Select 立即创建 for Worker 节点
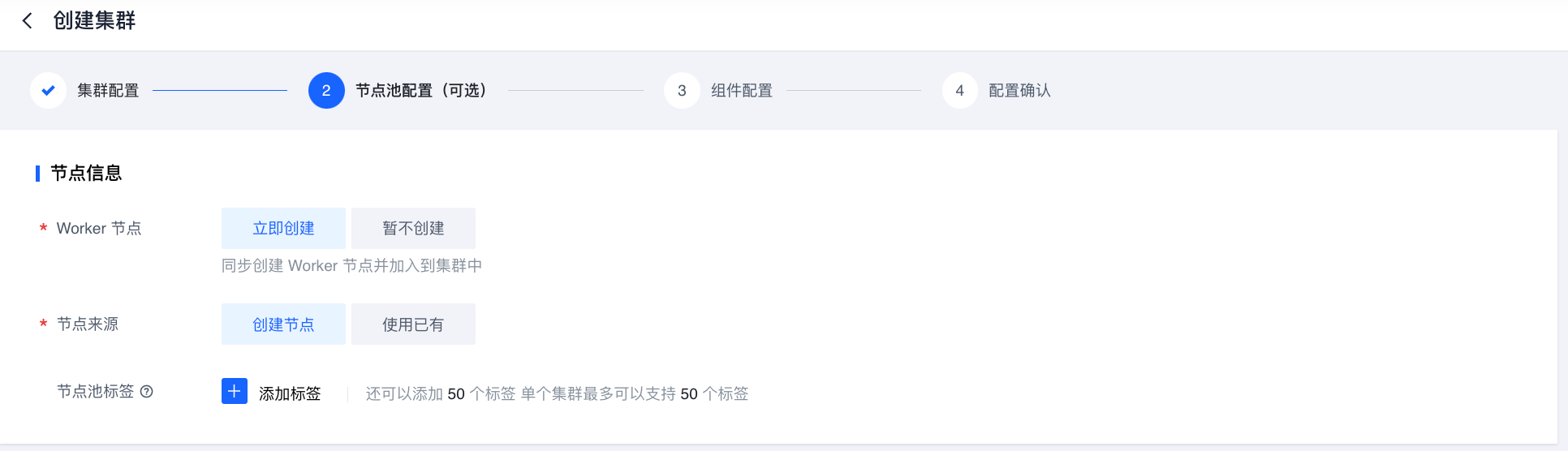The height and width of the screenshot is (451, 1568). pyautogui.click(x=283, y=229)
